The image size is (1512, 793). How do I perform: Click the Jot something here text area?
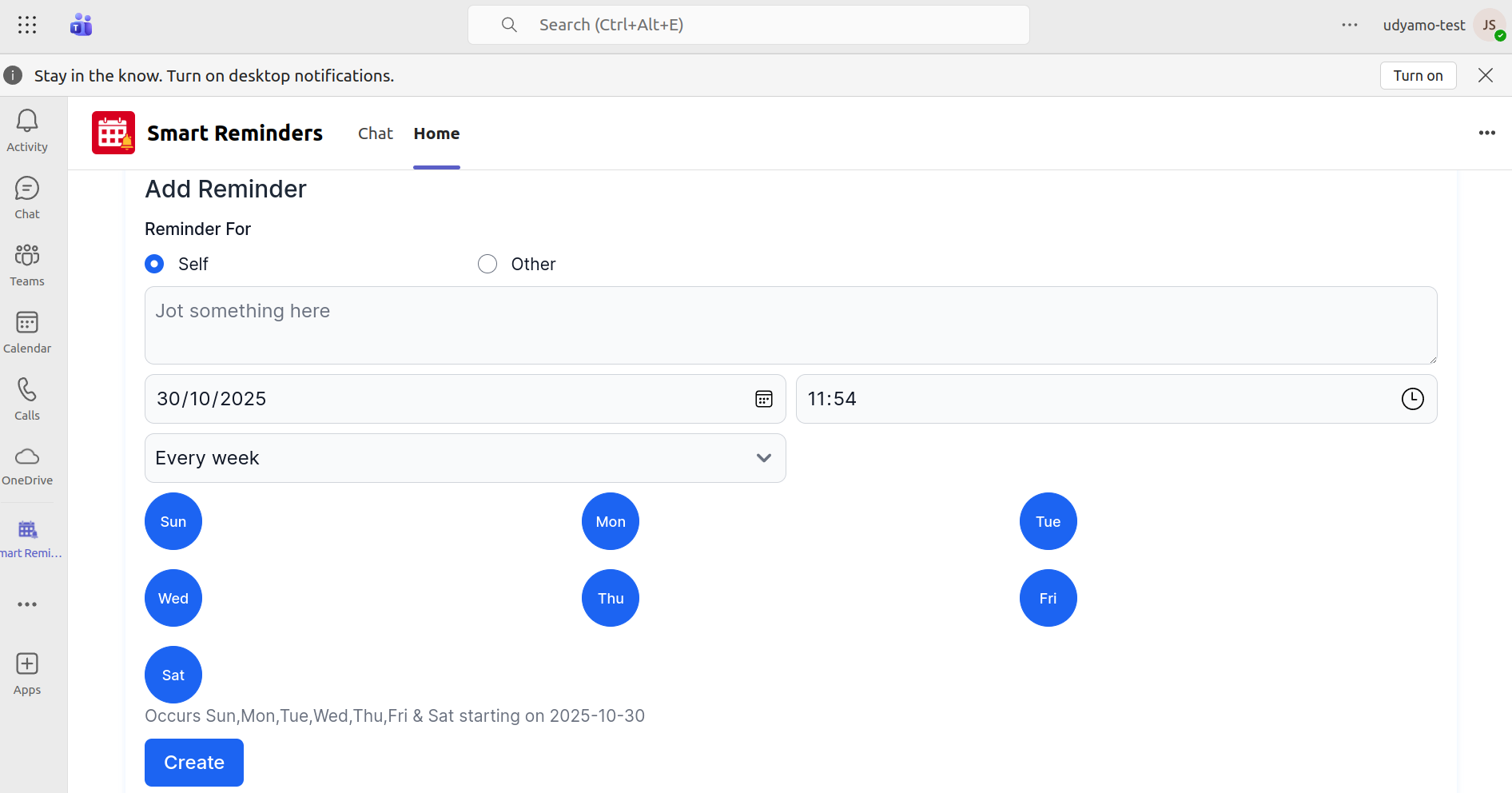tap(790, 325)
